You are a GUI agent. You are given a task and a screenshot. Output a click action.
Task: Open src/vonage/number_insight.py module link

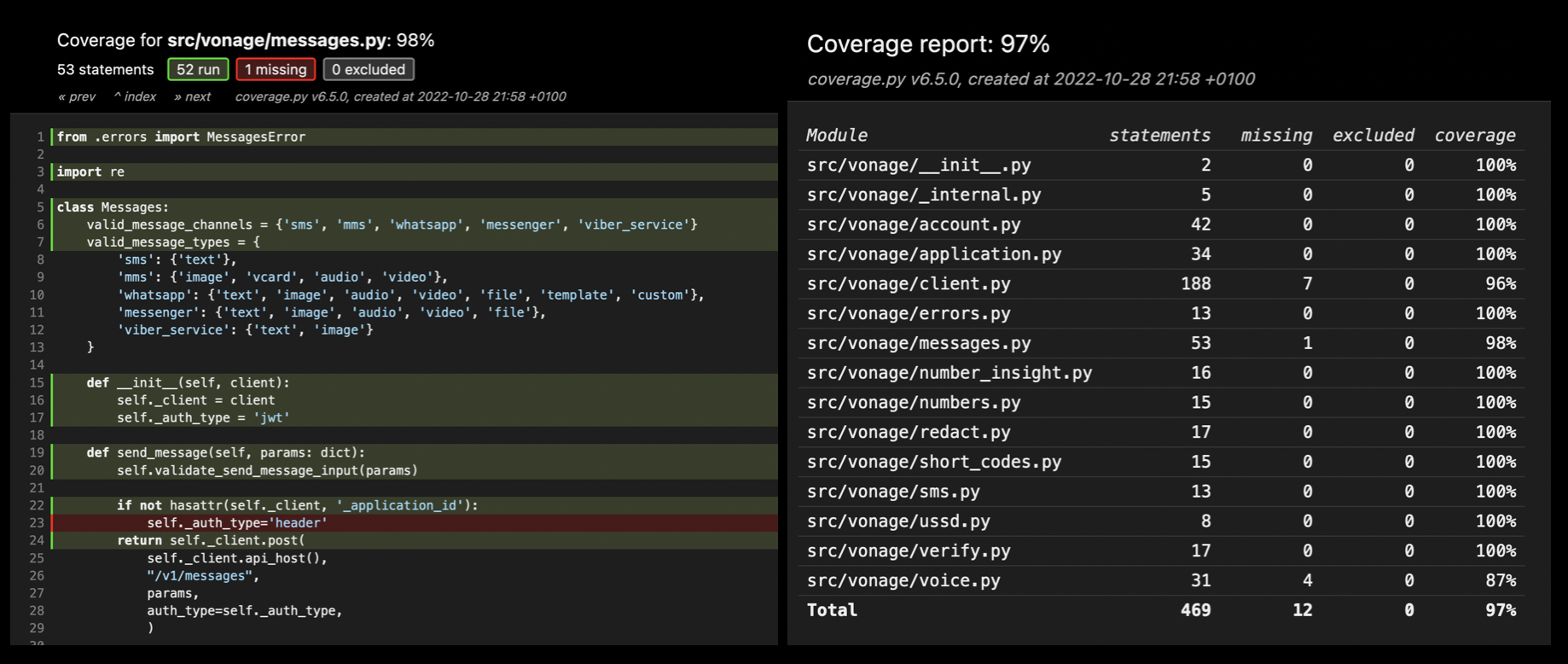950,373
